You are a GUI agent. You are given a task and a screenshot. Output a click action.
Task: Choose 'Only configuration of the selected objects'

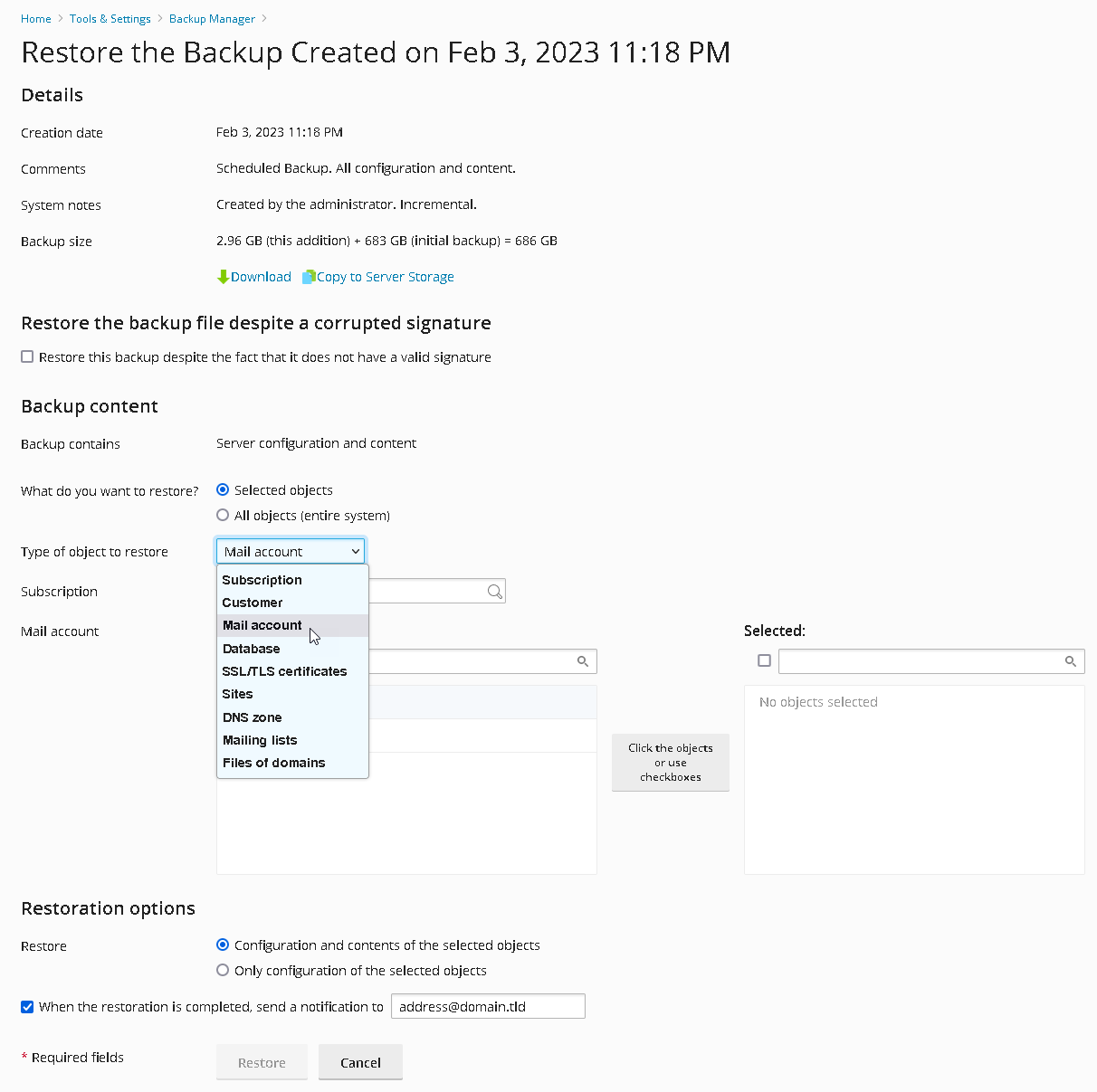[223, 970]
